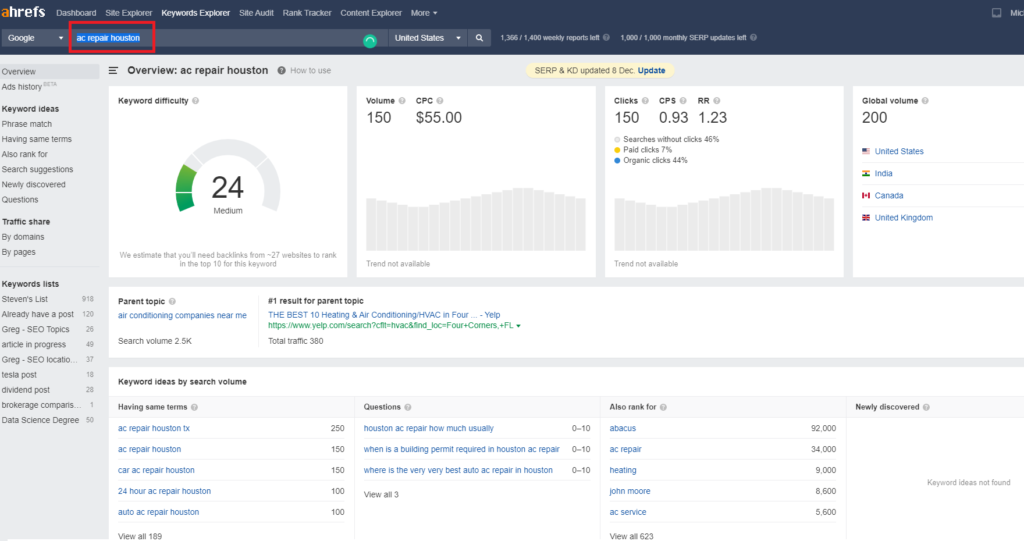Click the help icon next to Return Rate RR
1024x541 pixels.
(716, 101)
